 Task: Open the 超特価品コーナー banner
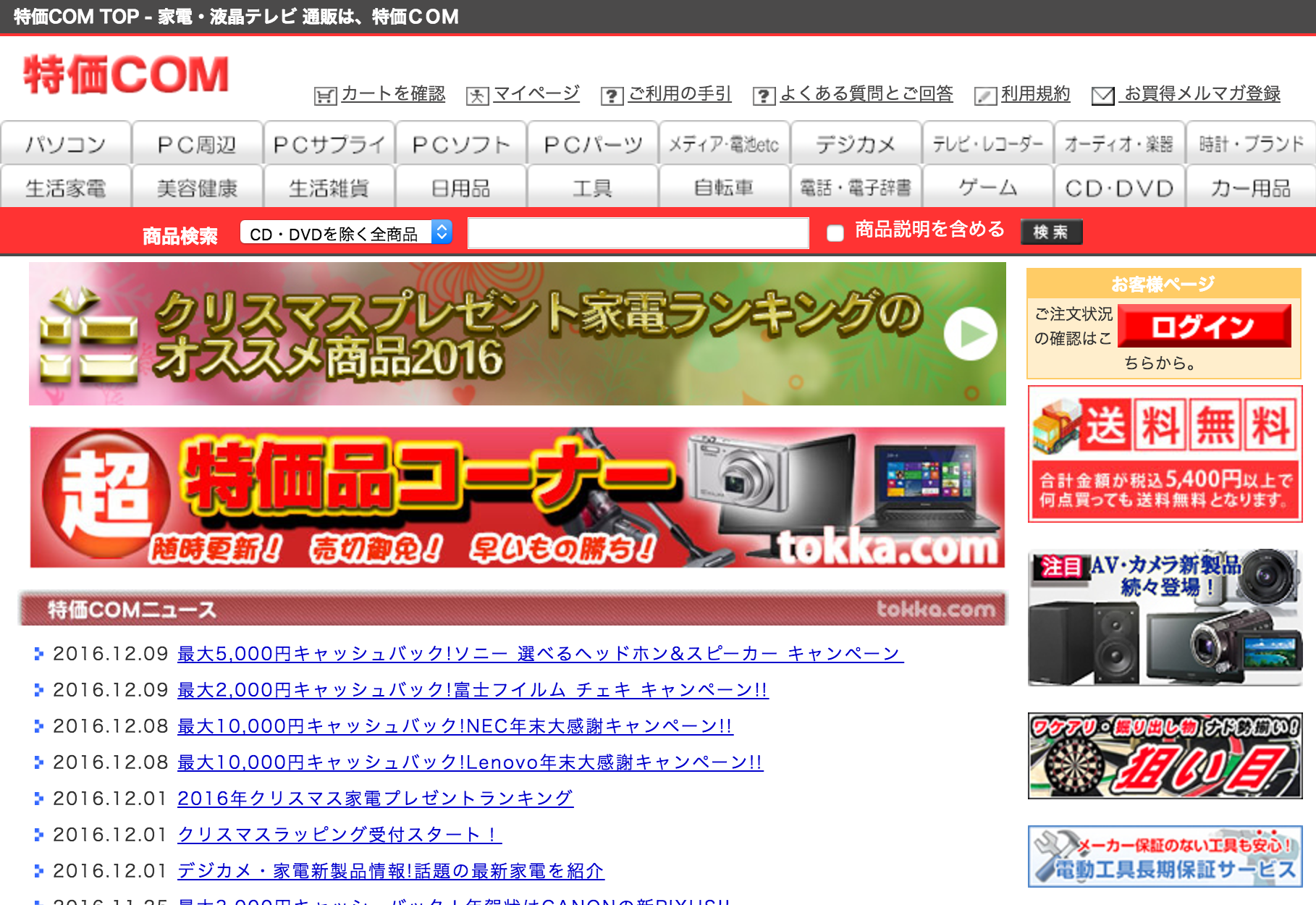point(518,497)
